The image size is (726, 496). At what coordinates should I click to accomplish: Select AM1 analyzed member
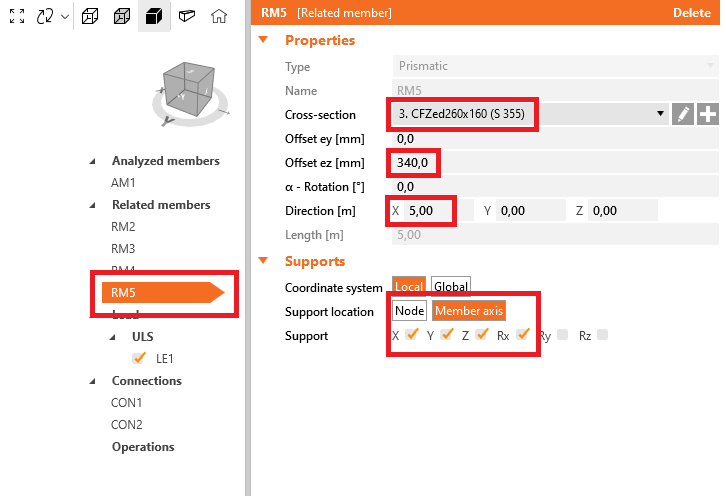pyautogui.click(x=123, y=183)
